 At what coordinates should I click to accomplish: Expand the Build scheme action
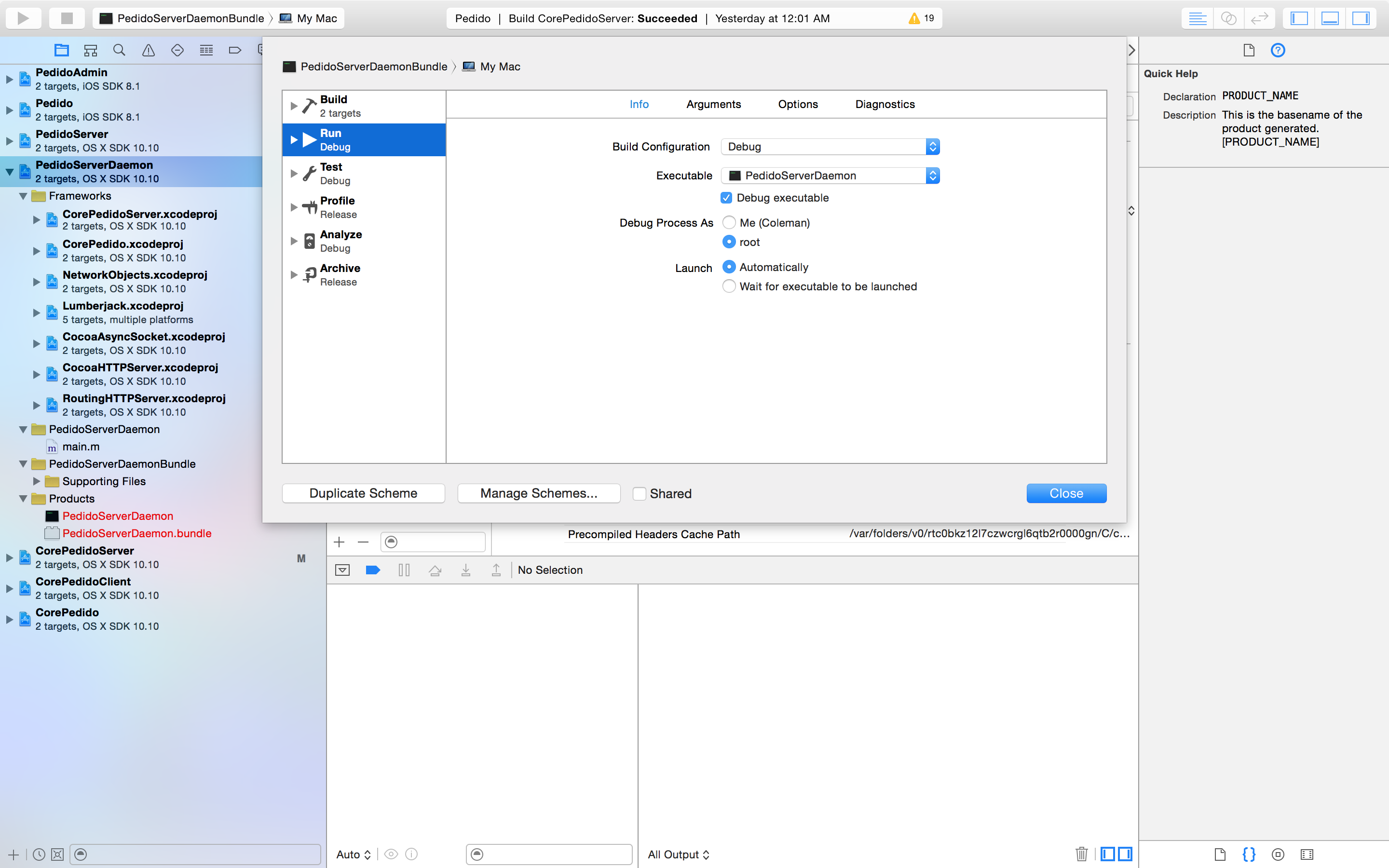(x=294, y=106)
